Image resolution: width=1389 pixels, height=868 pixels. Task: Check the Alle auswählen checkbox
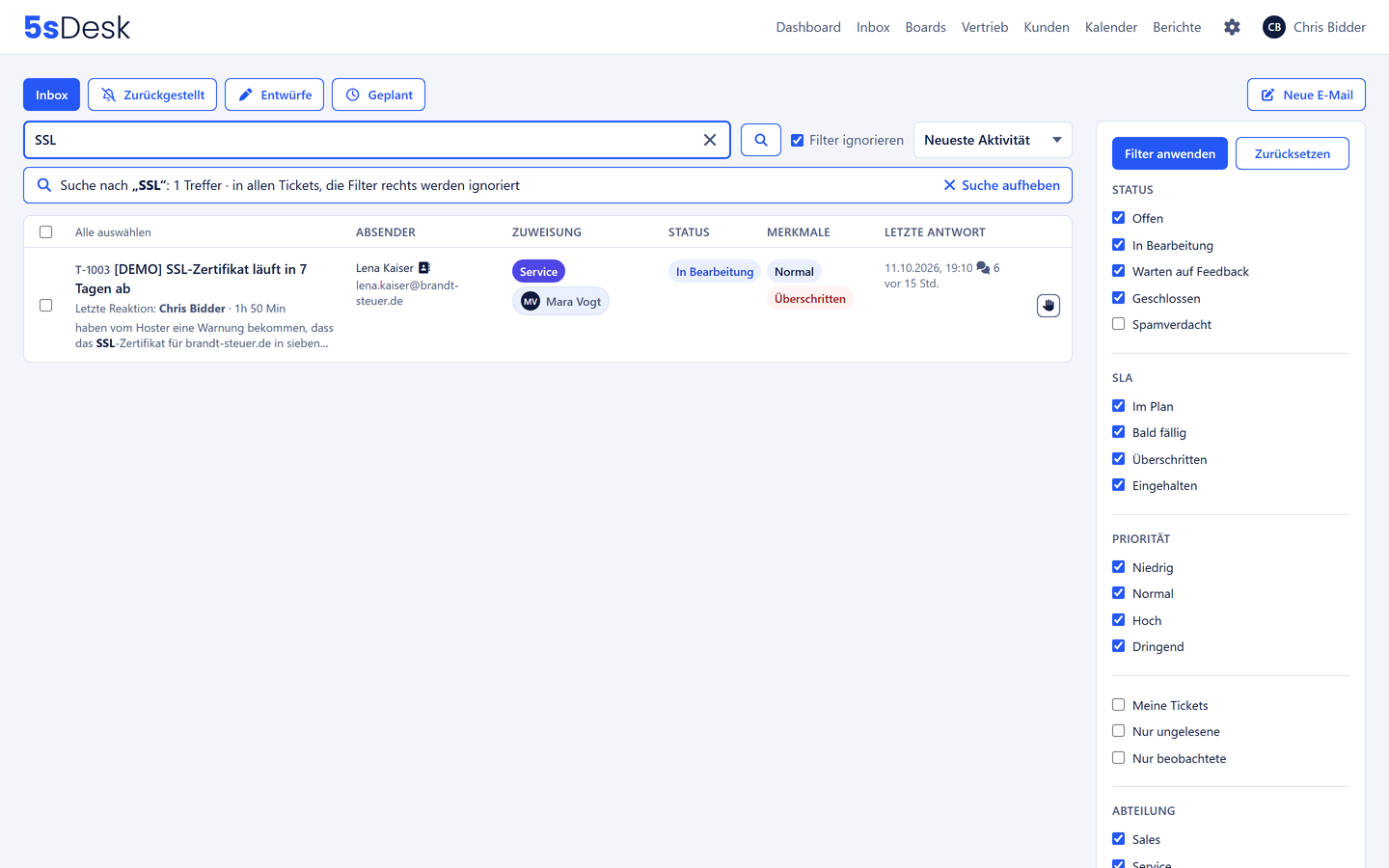(45, 231)
